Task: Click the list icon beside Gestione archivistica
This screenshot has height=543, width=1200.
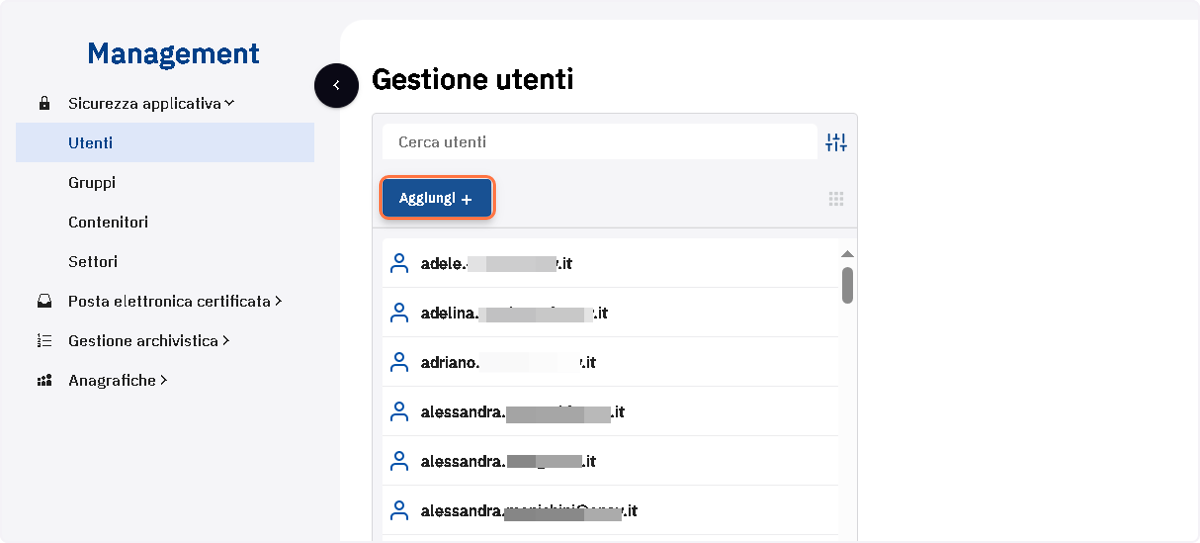Action: (44, 341)
